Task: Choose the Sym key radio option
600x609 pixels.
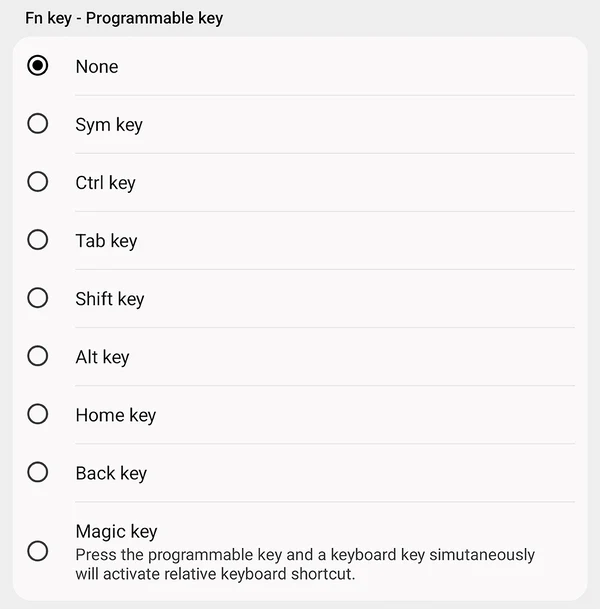Action: (x=38, y=124)
